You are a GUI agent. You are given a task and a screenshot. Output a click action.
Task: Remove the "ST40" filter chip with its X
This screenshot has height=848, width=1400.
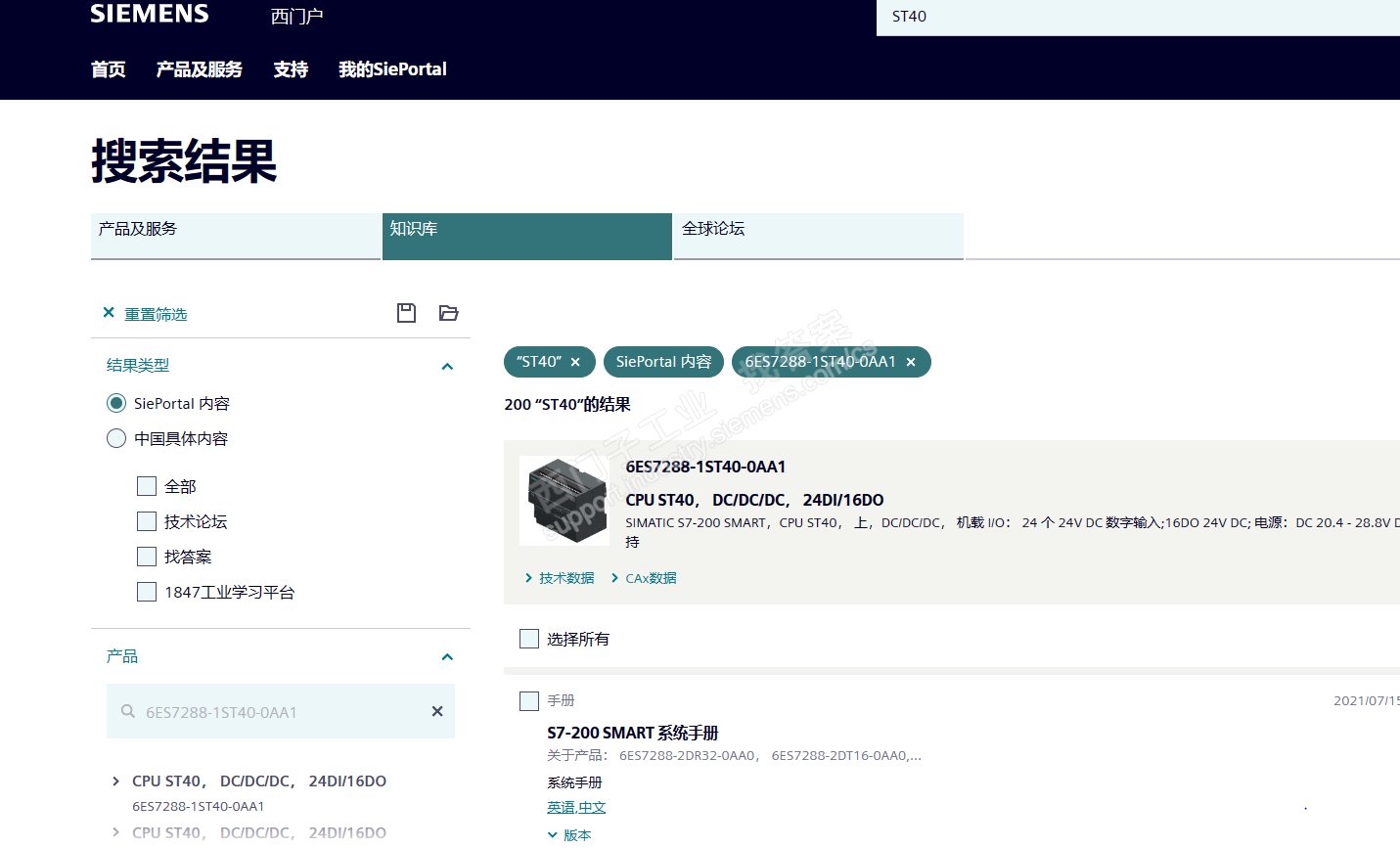click(x=575, y=363)
